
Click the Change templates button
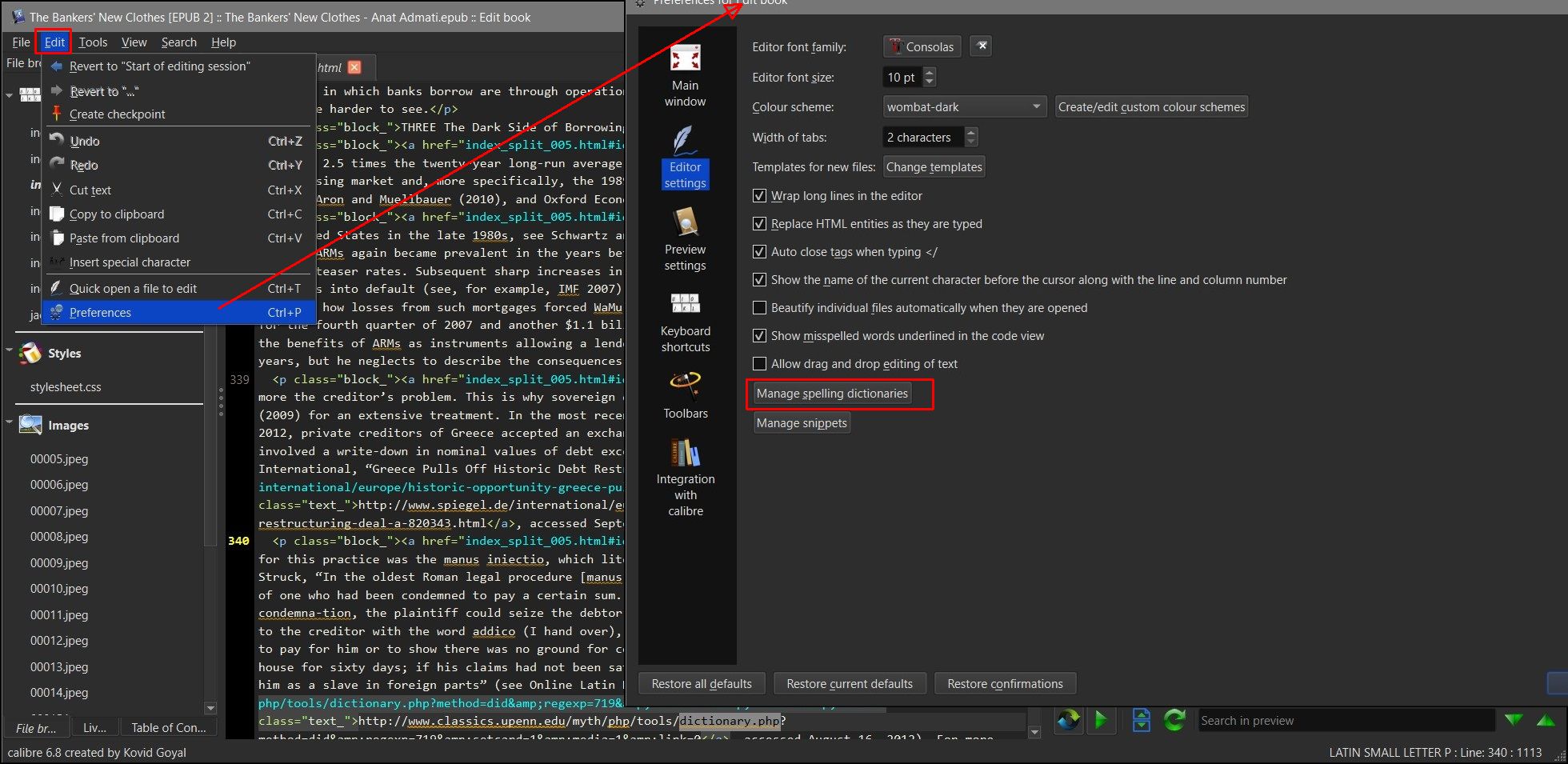[x=934, y=166]
